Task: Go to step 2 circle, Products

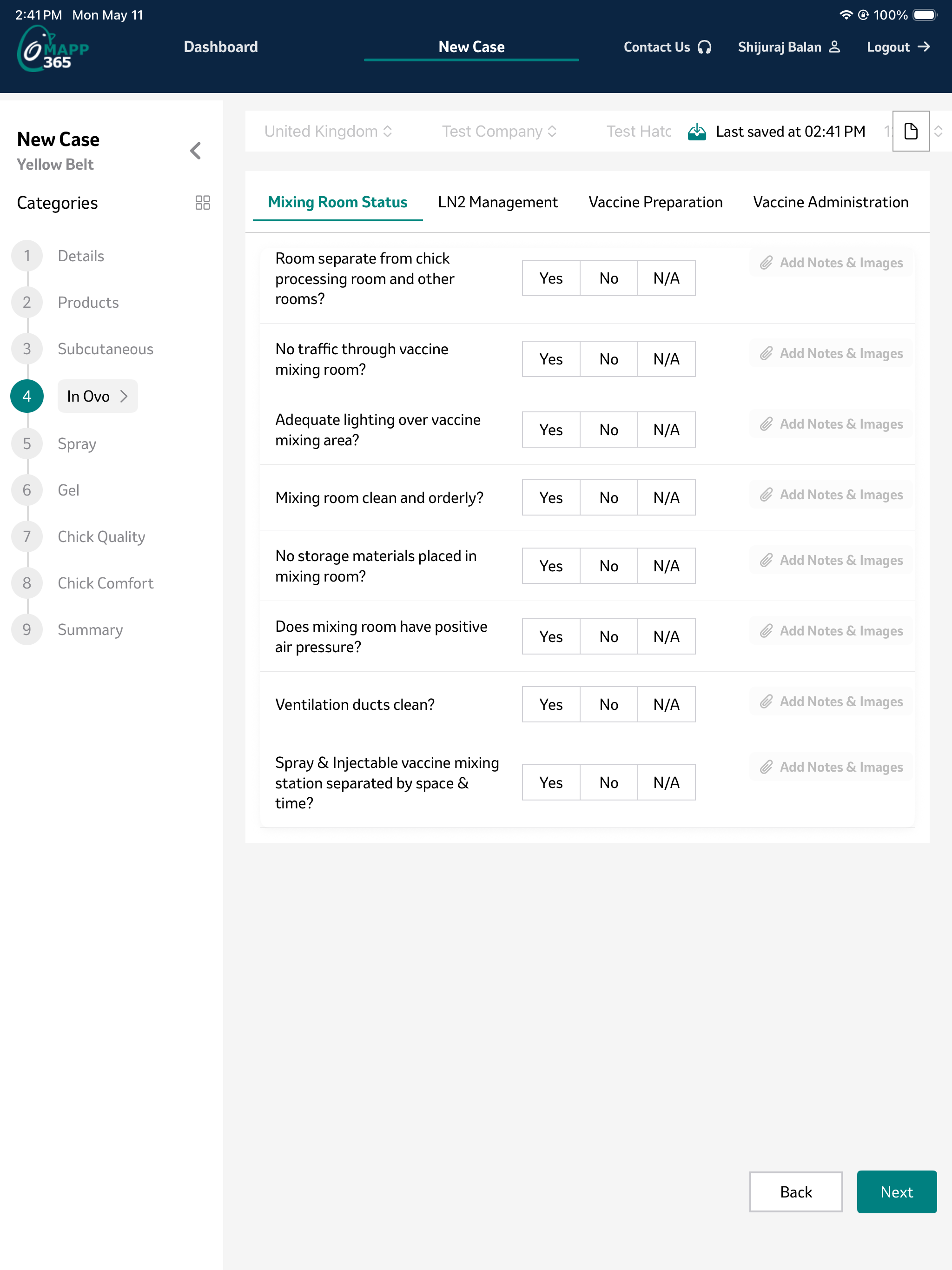Action: click(x=27, y=303)
